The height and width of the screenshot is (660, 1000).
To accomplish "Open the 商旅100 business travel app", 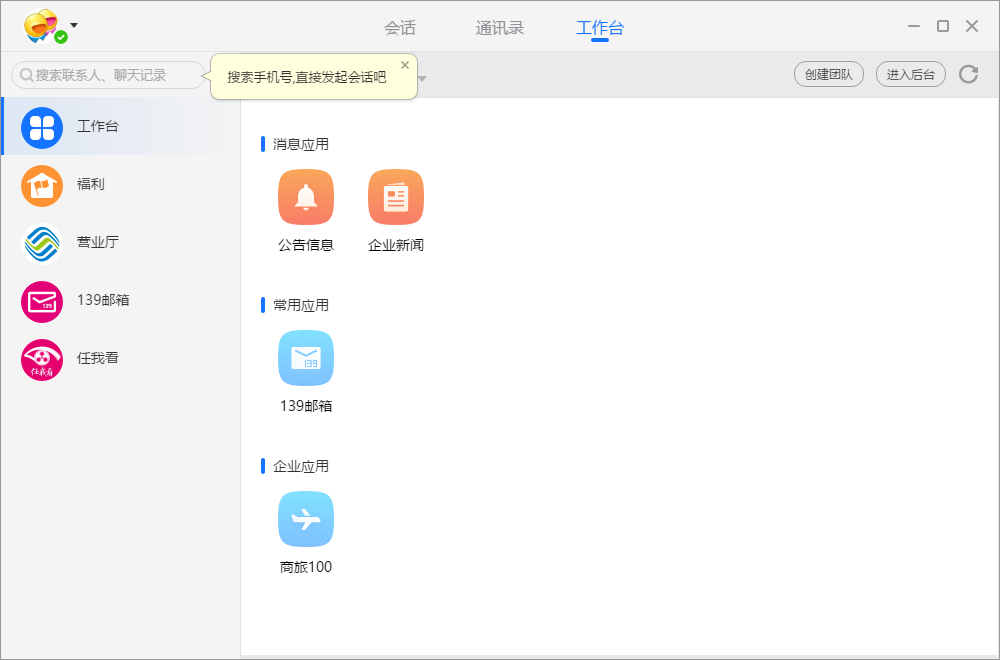I will click(x=306, y=519).
